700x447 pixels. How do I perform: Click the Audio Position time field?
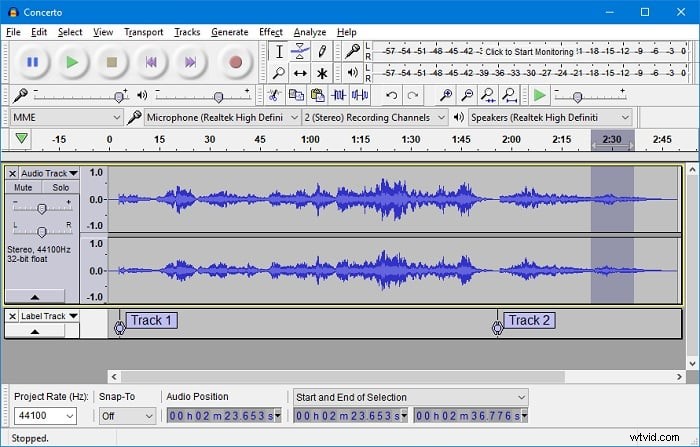click(x=224, y=416)
